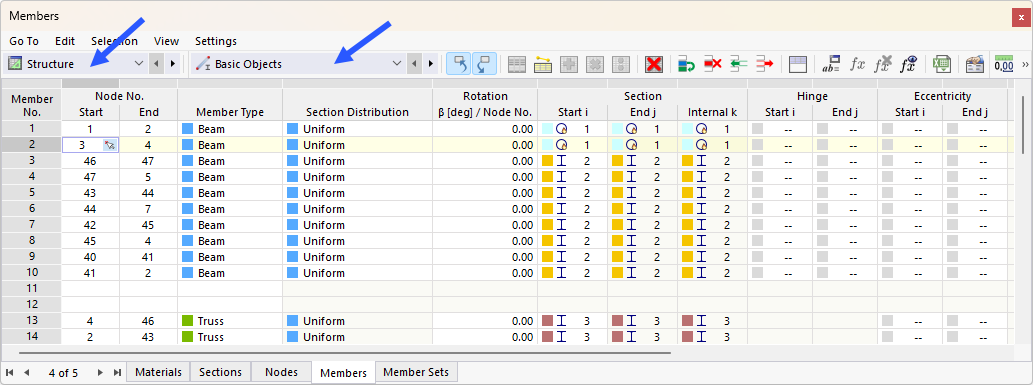The height and width of the screenshot is (385, 1033).
Task: Open the Go To menu
Action: 24,41
